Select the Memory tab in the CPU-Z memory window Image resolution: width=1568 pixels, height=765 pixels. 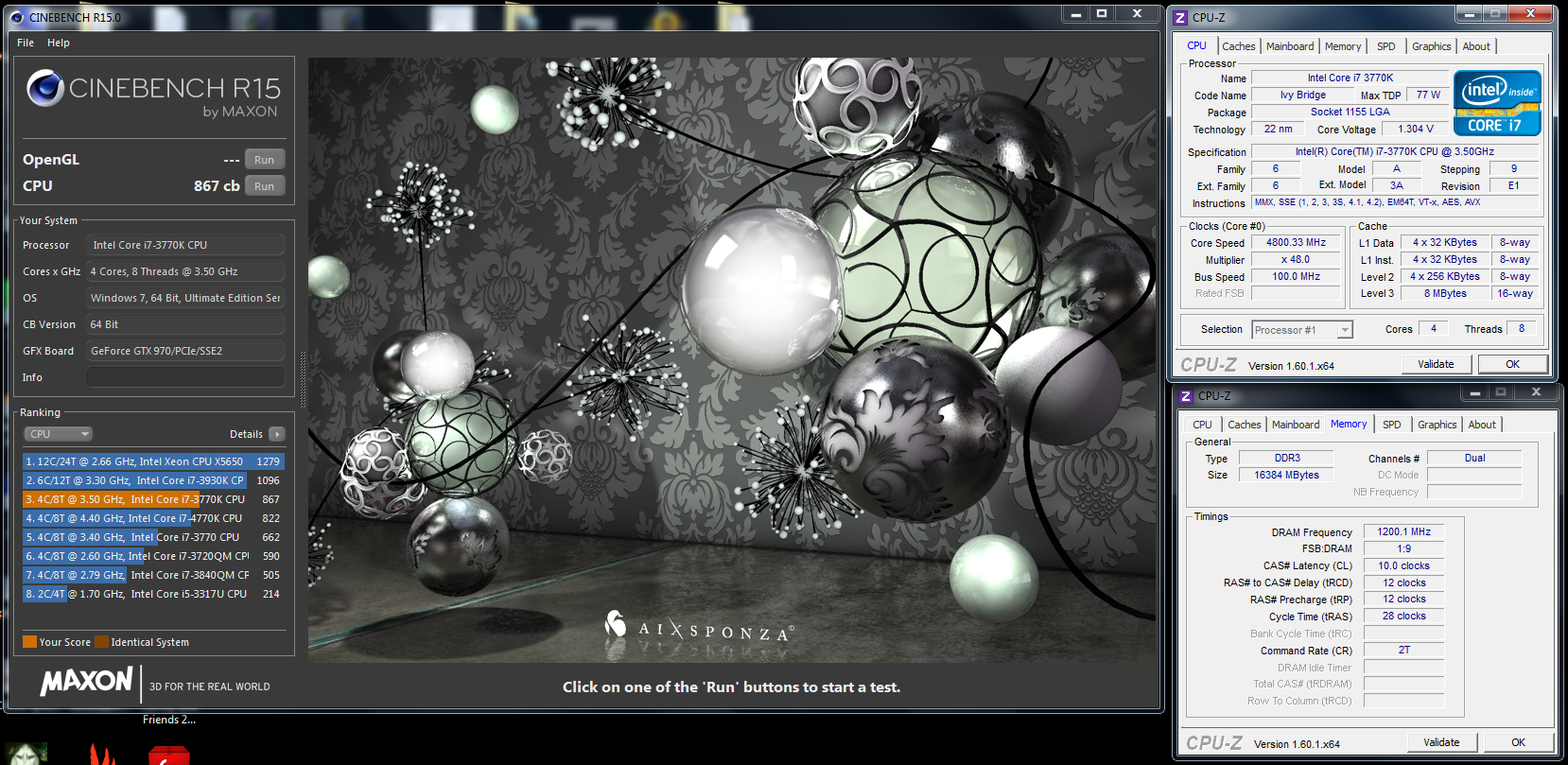click(x=1349, y=424)
